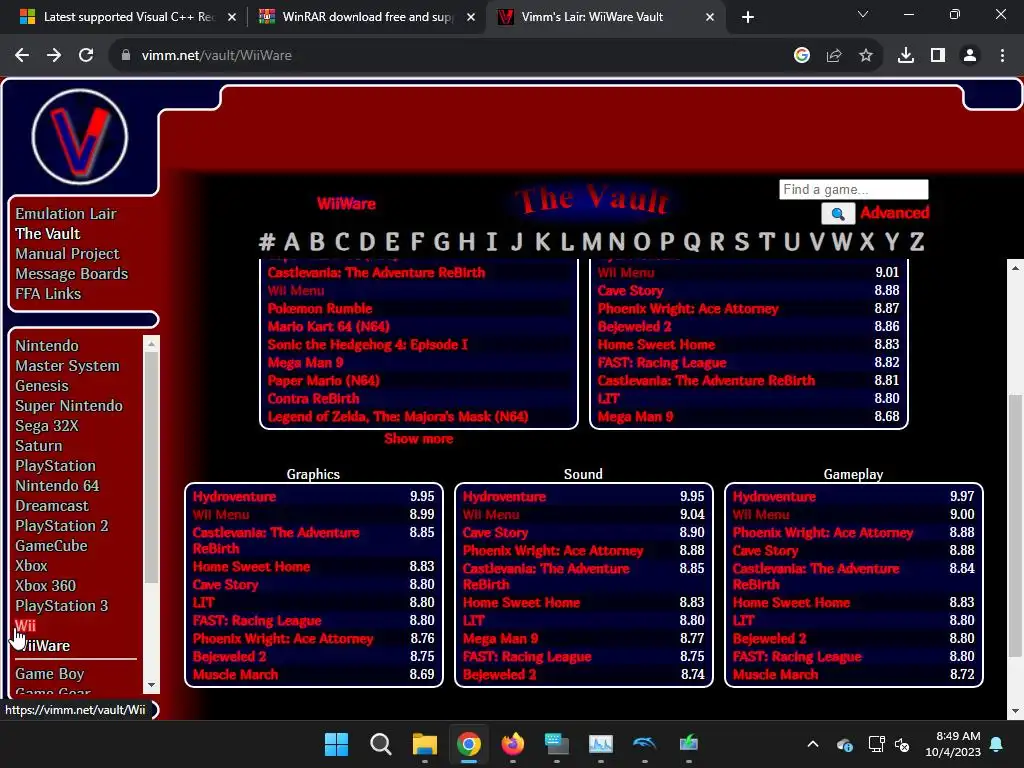Viewport: 1024px width, 768px height.
Task: Close the WinRAR download tab
Action: pyautogui.click(x=471, y=17)
